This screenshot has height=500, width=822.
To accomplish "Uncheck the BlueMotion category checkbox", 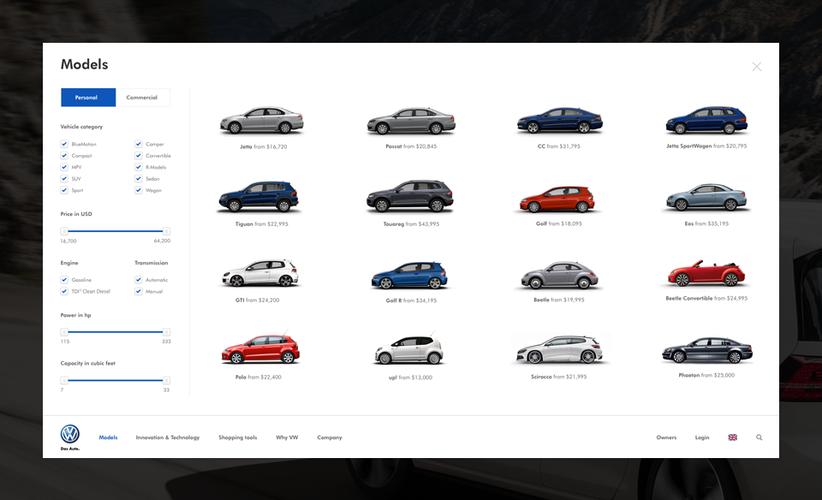I will click(x=65, y=144).
